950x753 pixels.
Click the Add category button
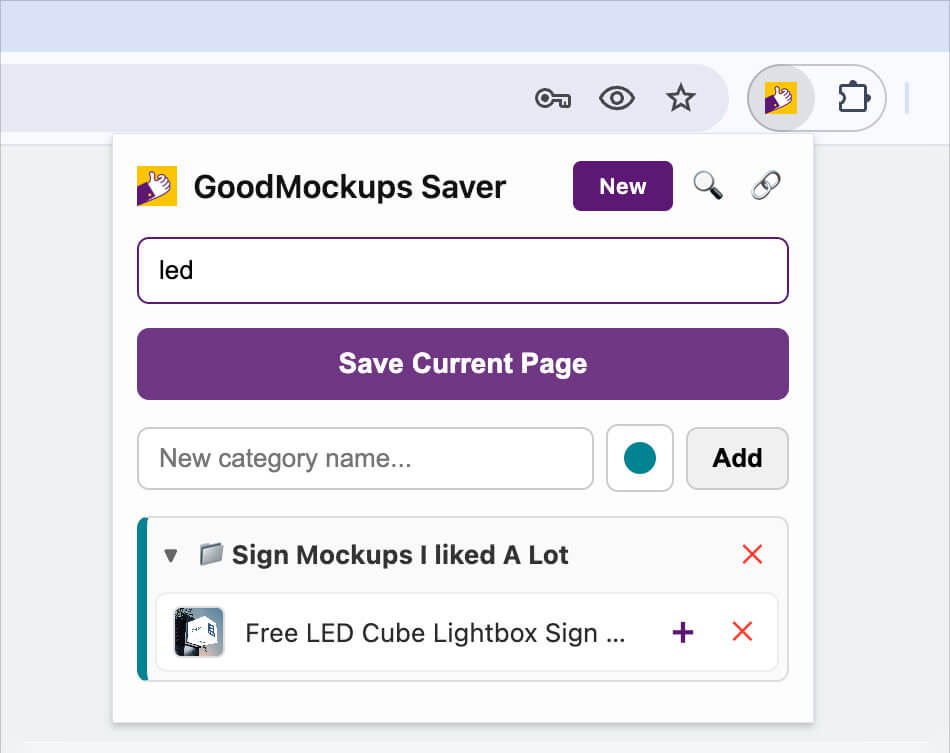tap(737, 458)
